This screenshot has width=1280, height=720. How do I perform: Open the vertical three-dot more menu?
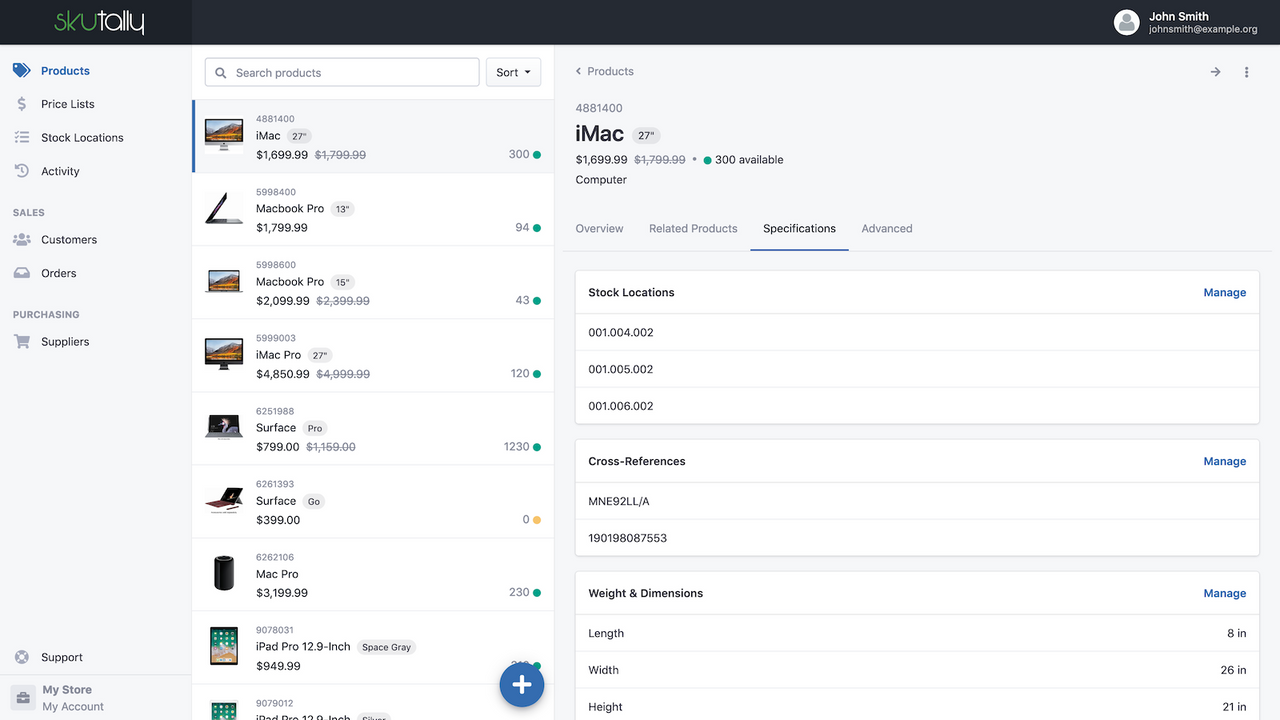pos(1246,72)
